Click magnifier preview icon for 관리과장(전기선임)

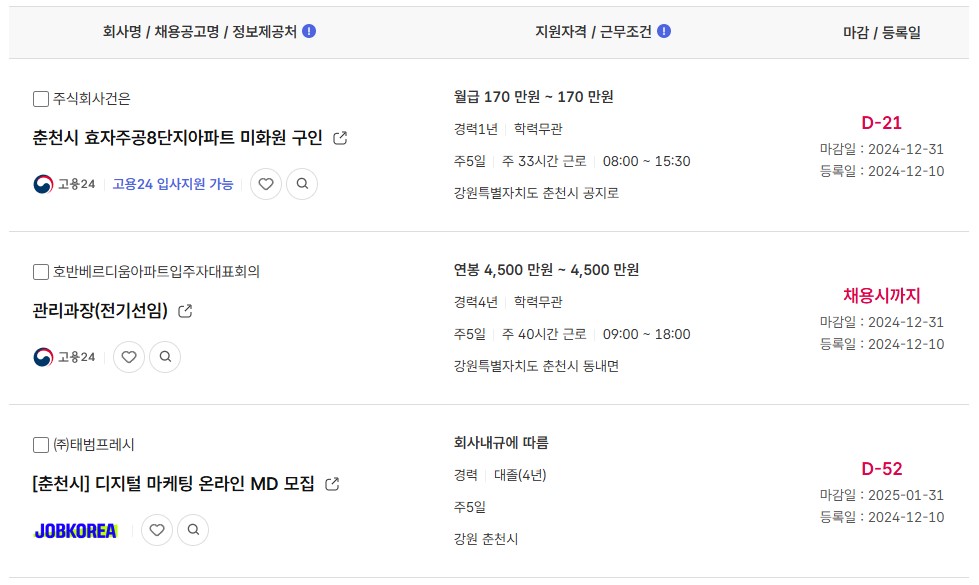[165, 357]
